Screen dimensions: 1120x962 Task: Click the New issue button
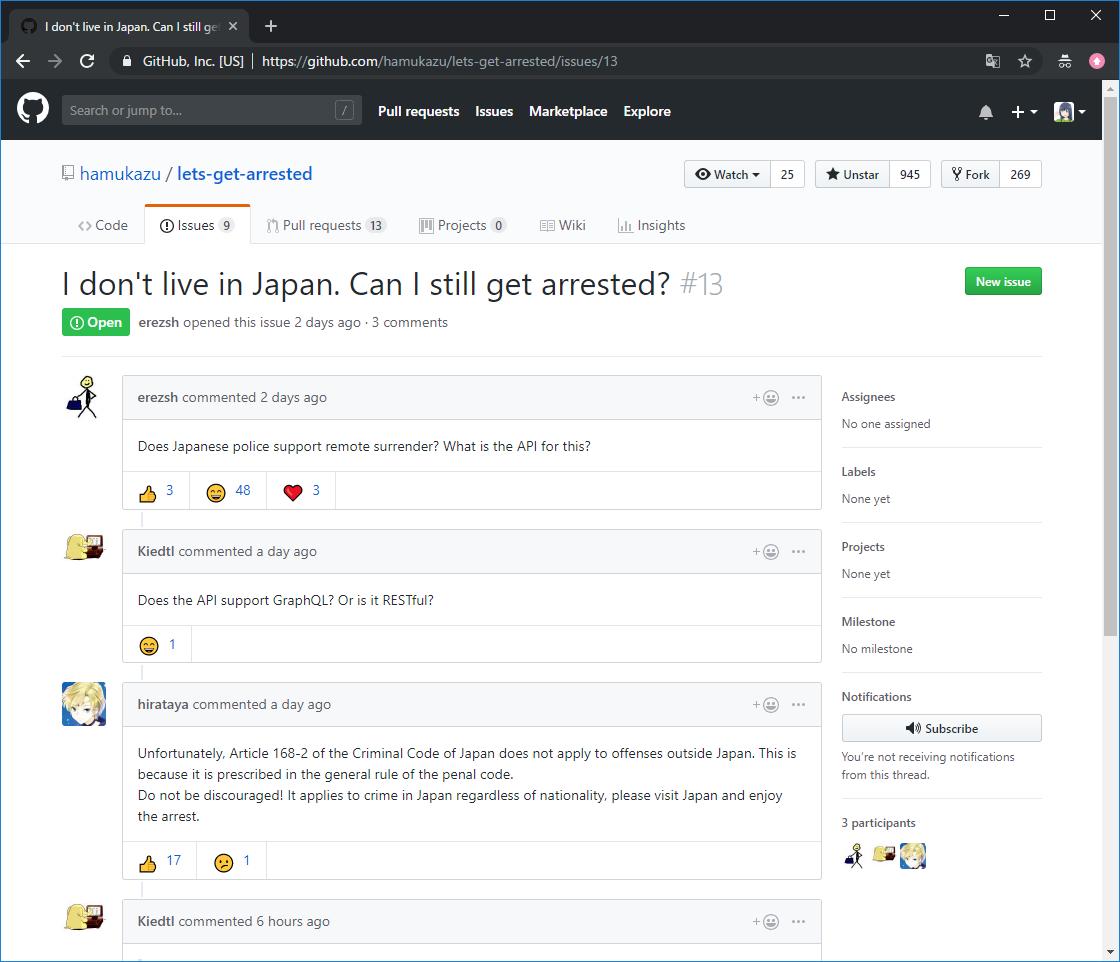pos(1003,281)
